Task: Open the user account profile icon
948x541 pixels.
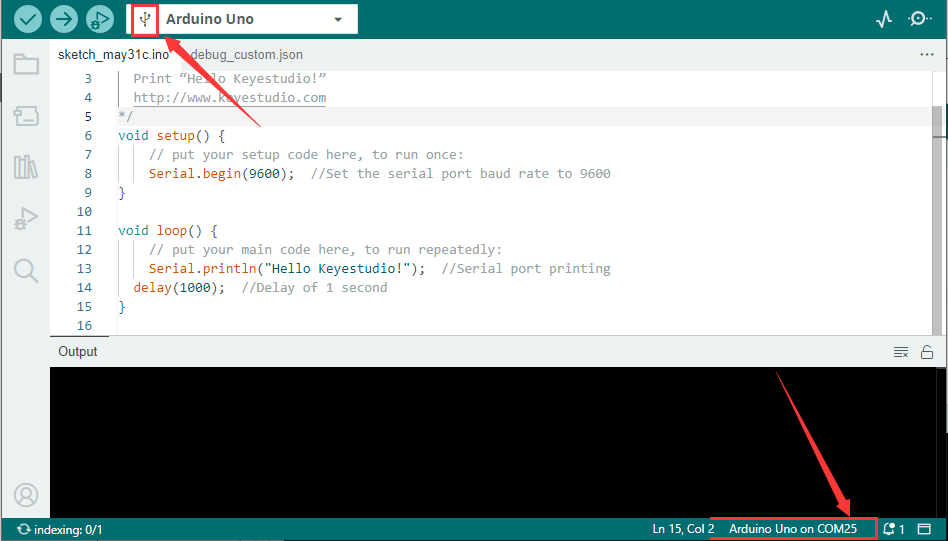Action: [x=26, y=495]
